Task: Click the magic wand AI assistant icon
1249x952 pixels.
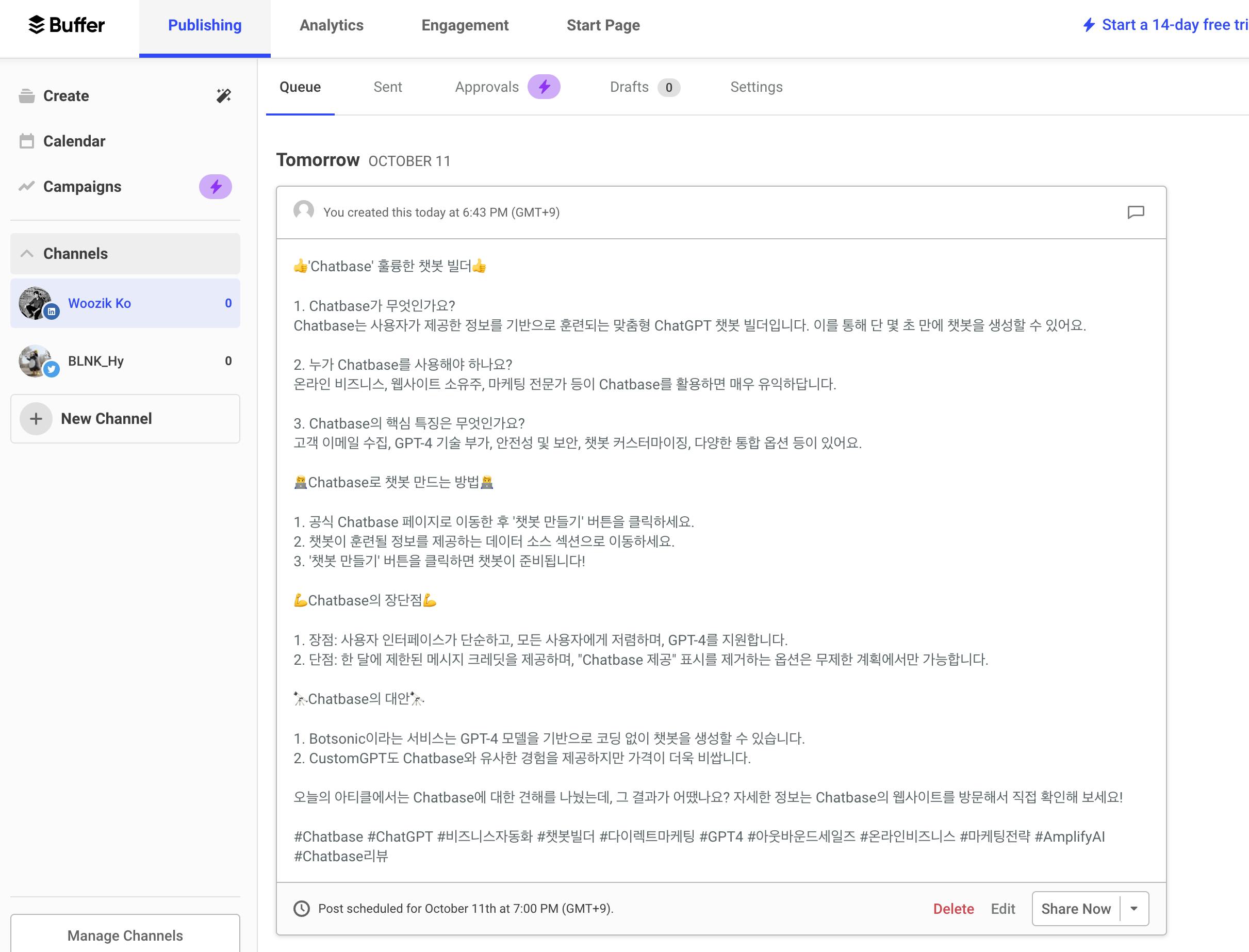Action: 224,96
